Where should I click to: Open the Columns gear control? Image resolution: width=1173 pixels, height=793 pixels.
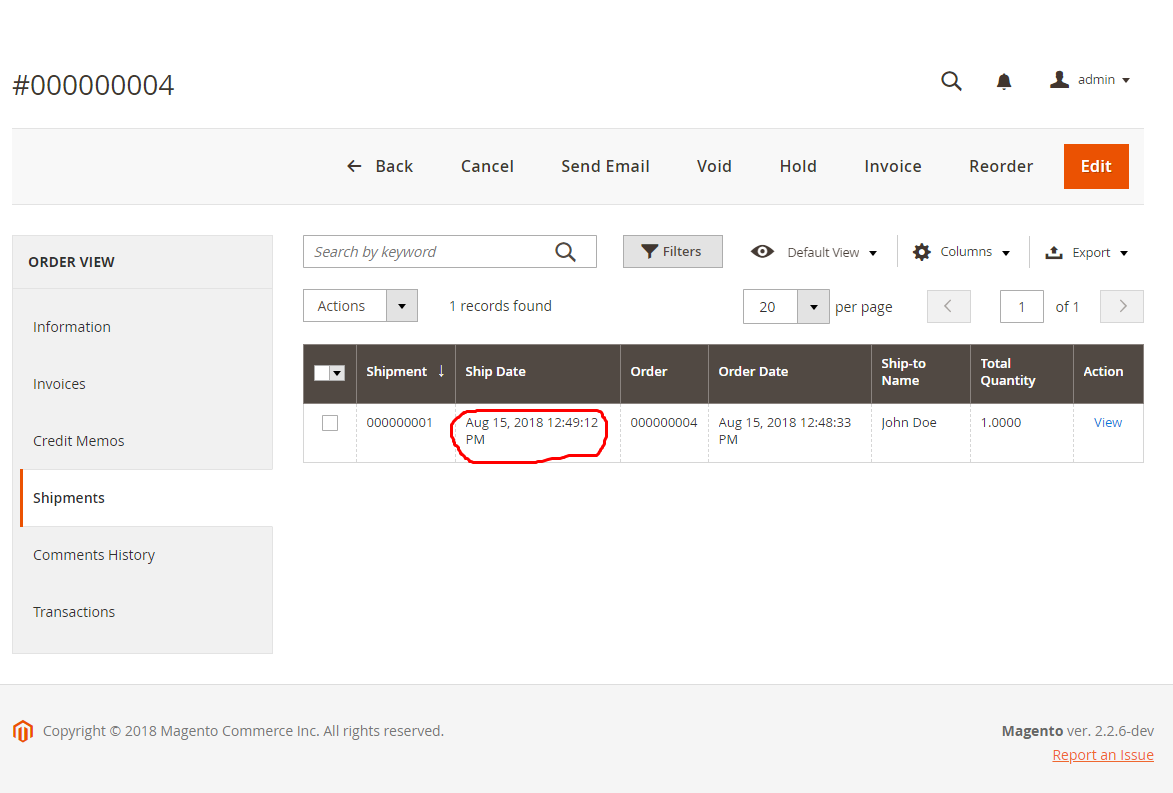tap(921, 252)
